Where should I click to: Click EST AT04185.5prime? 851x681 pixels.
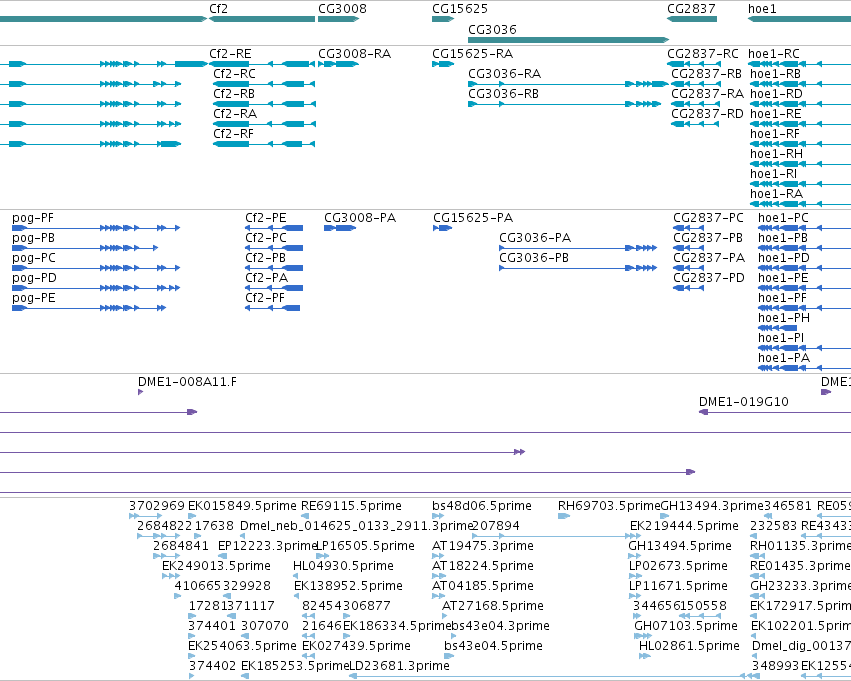point(483,585)
